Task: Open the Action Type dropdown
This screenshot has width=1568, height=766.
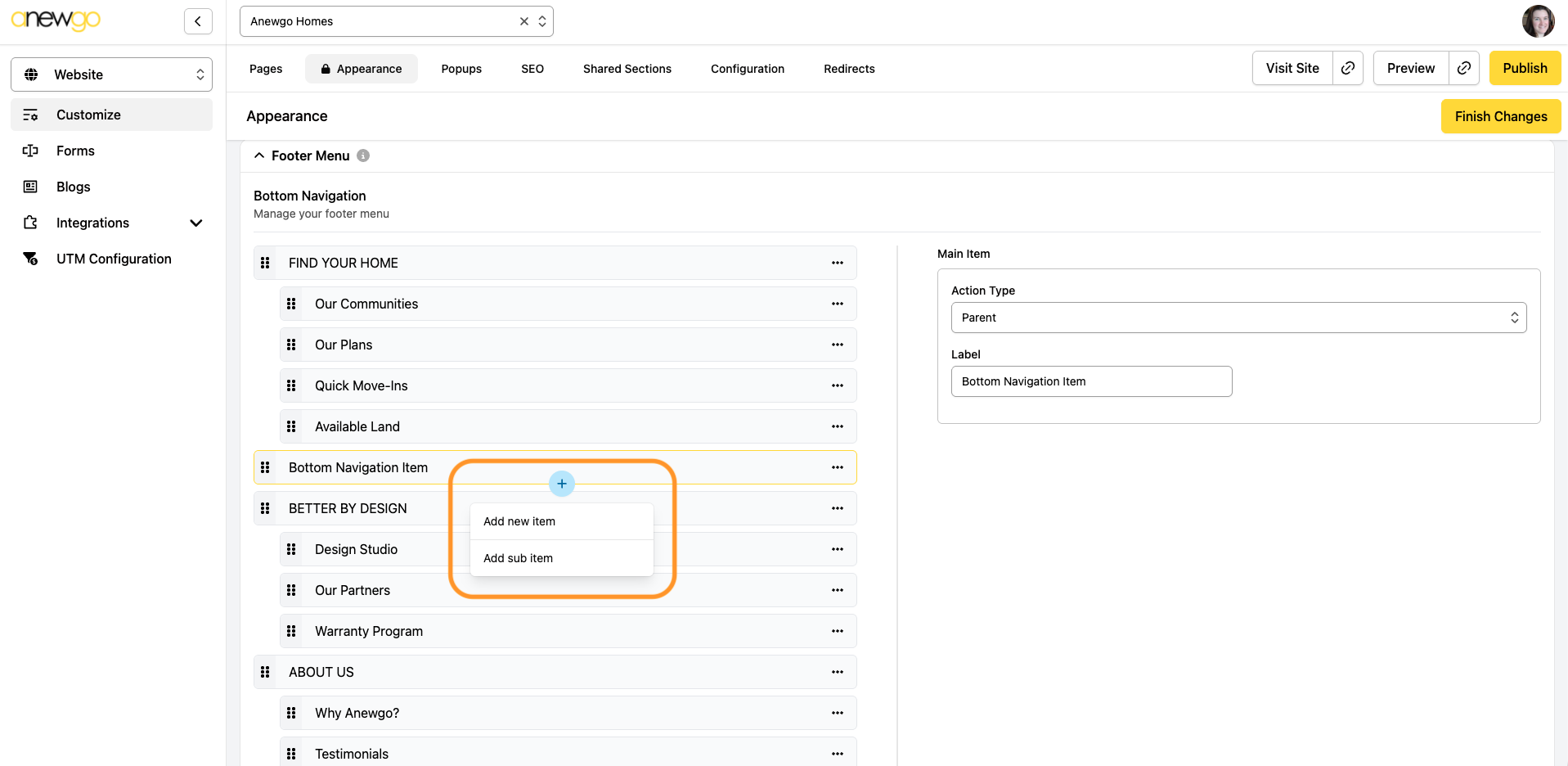Action: coord(1238,318)
